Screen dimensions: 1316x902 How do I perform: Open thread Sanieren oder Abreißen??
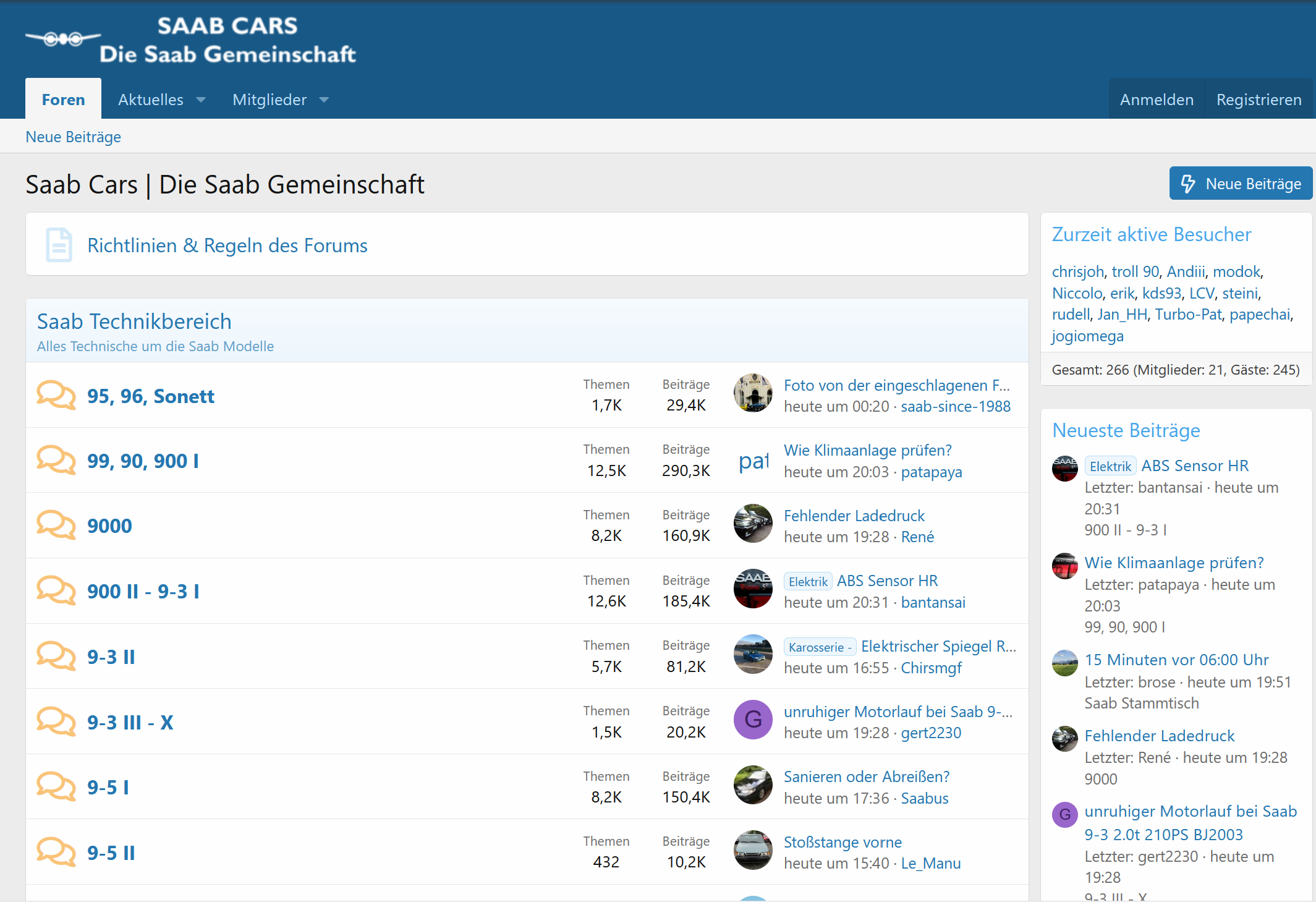point(867,776)
